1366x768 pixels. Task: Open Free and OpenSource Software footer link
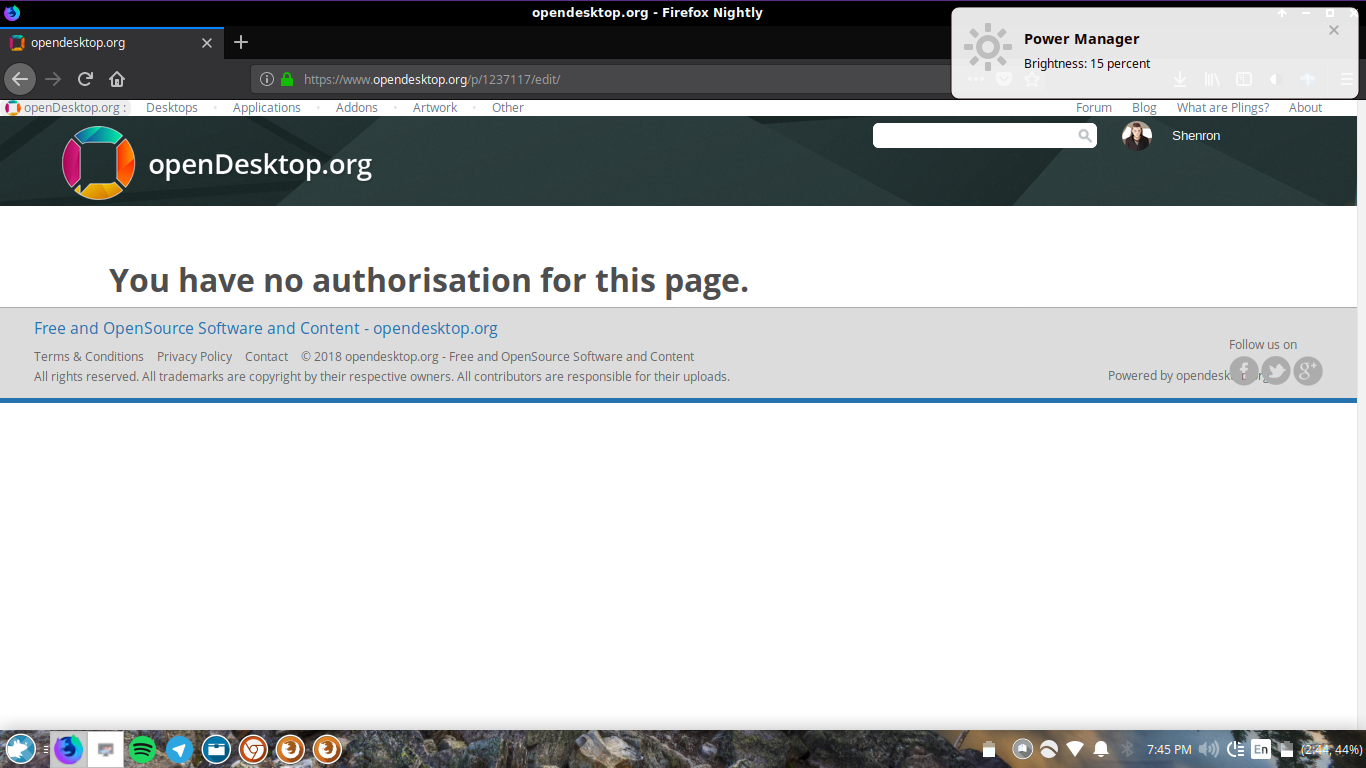click(266, 328)
